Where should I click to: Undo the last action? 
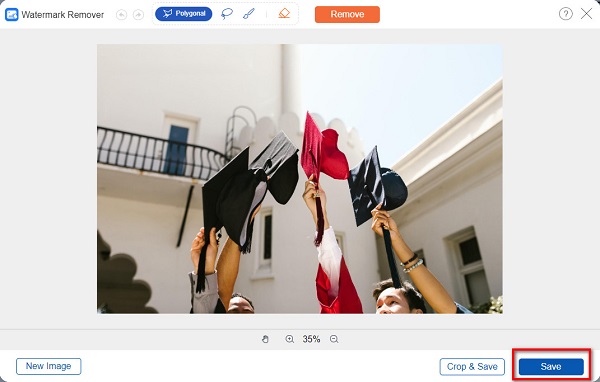point(121,15)
